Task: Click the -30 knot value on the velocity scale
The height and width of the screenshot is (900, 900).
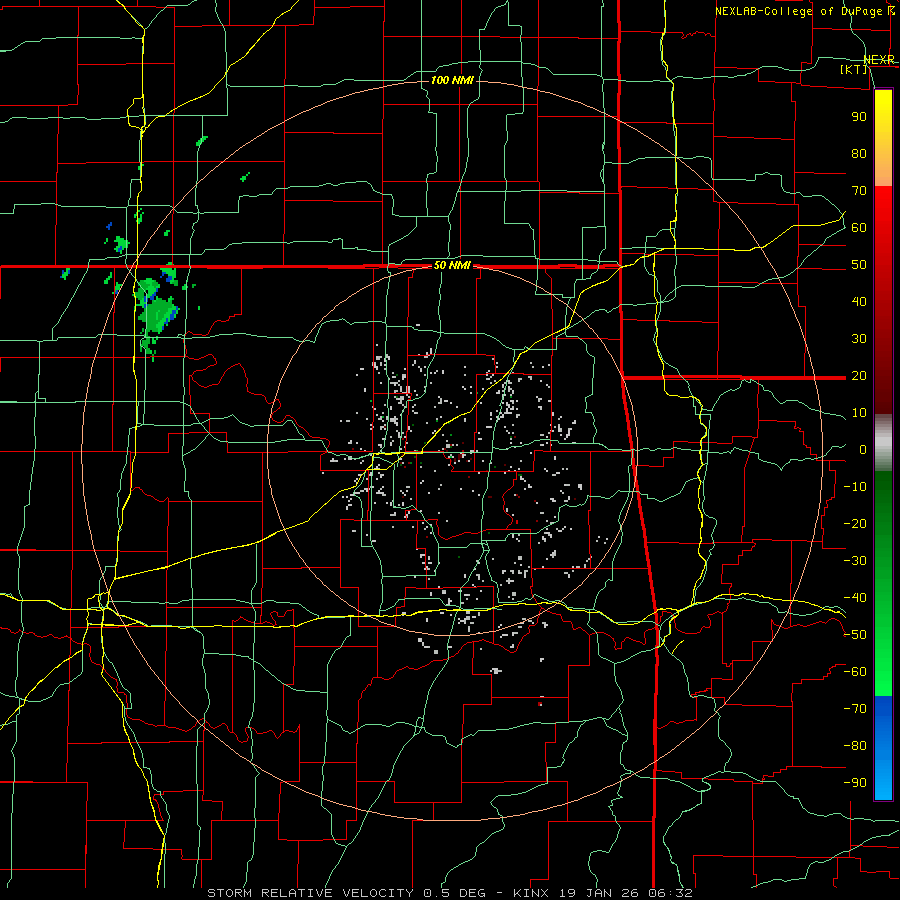Action: [855, 561]
